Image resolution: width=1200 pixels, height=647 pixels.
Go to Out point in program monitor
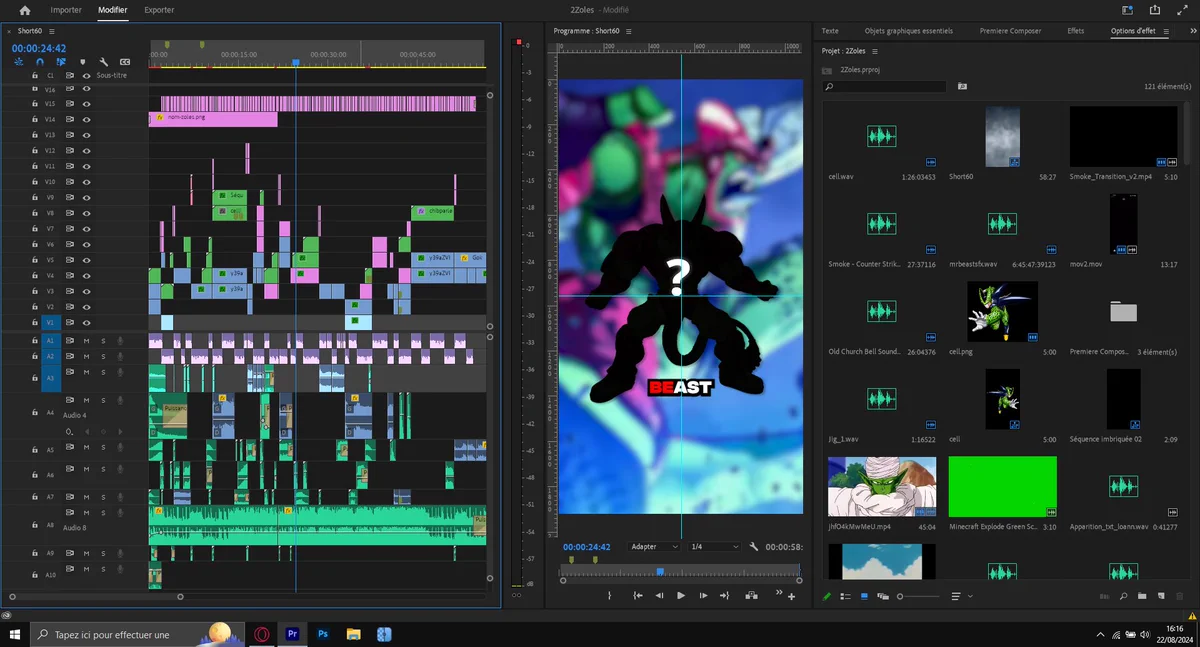726,595
